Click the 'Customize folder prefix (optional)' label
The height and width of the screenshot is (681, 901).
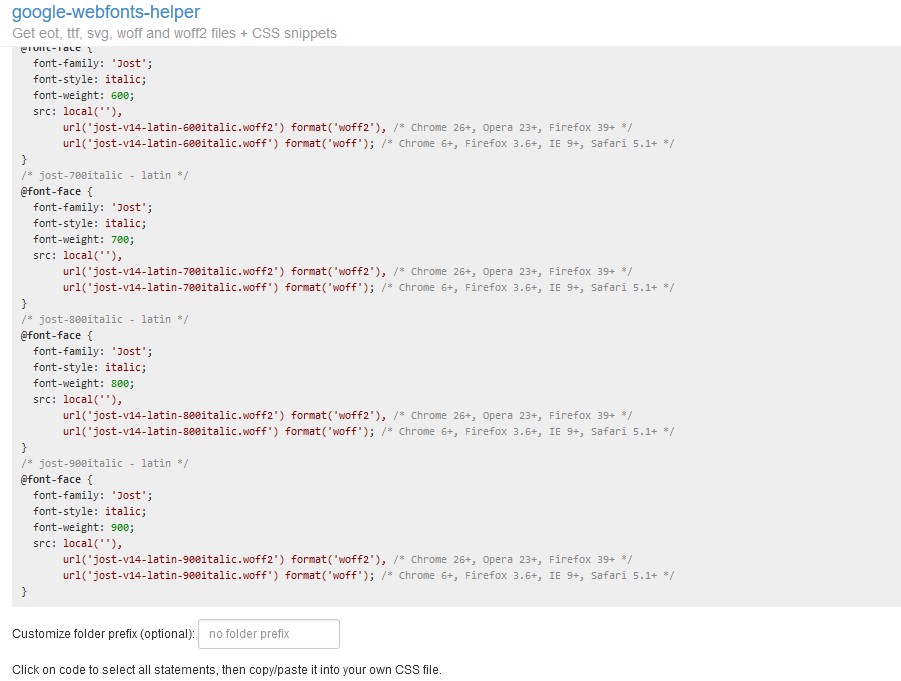pyautogui.click(x=103, y=634)
